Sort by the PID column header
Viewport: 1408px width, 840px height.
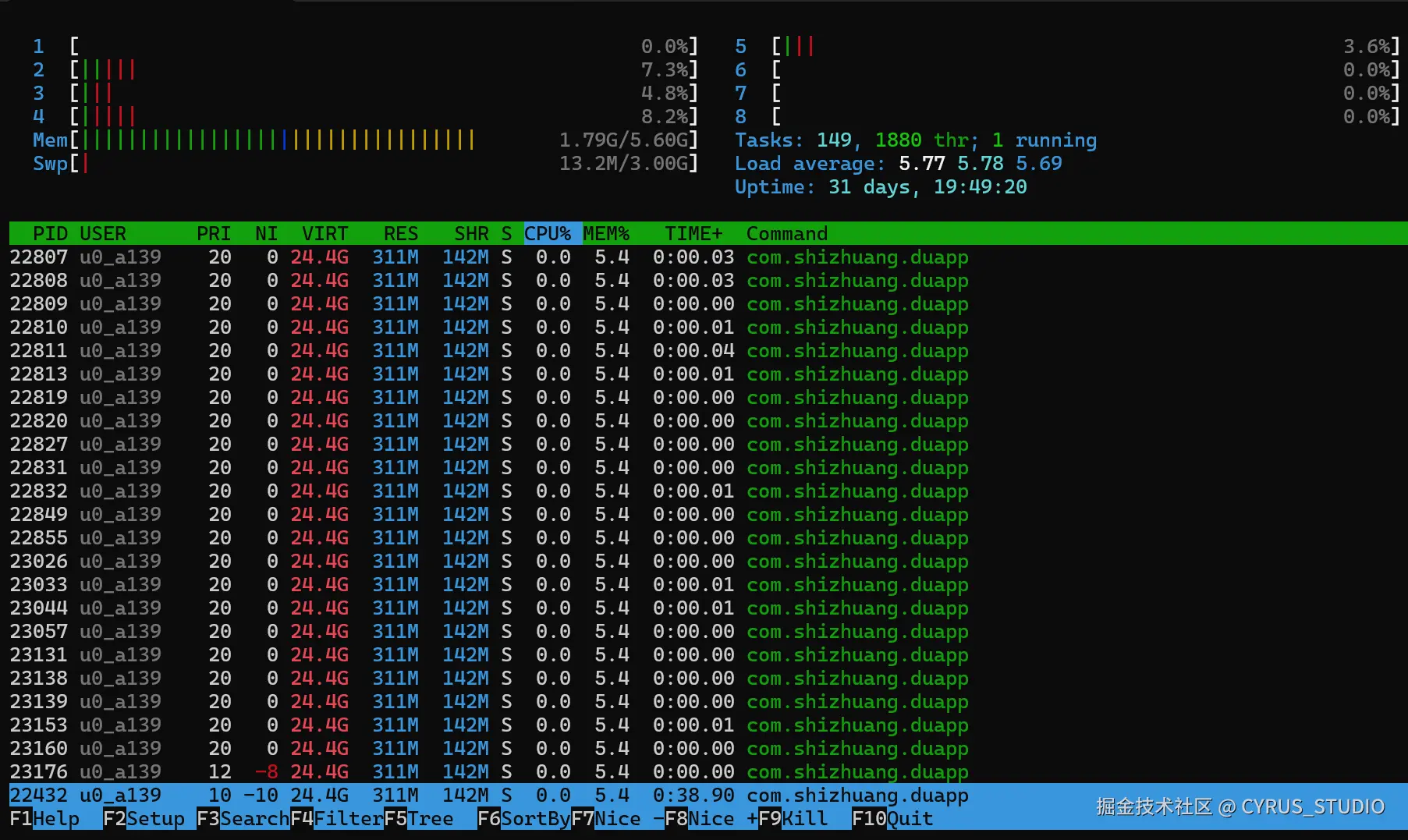[x=50, y=233]
